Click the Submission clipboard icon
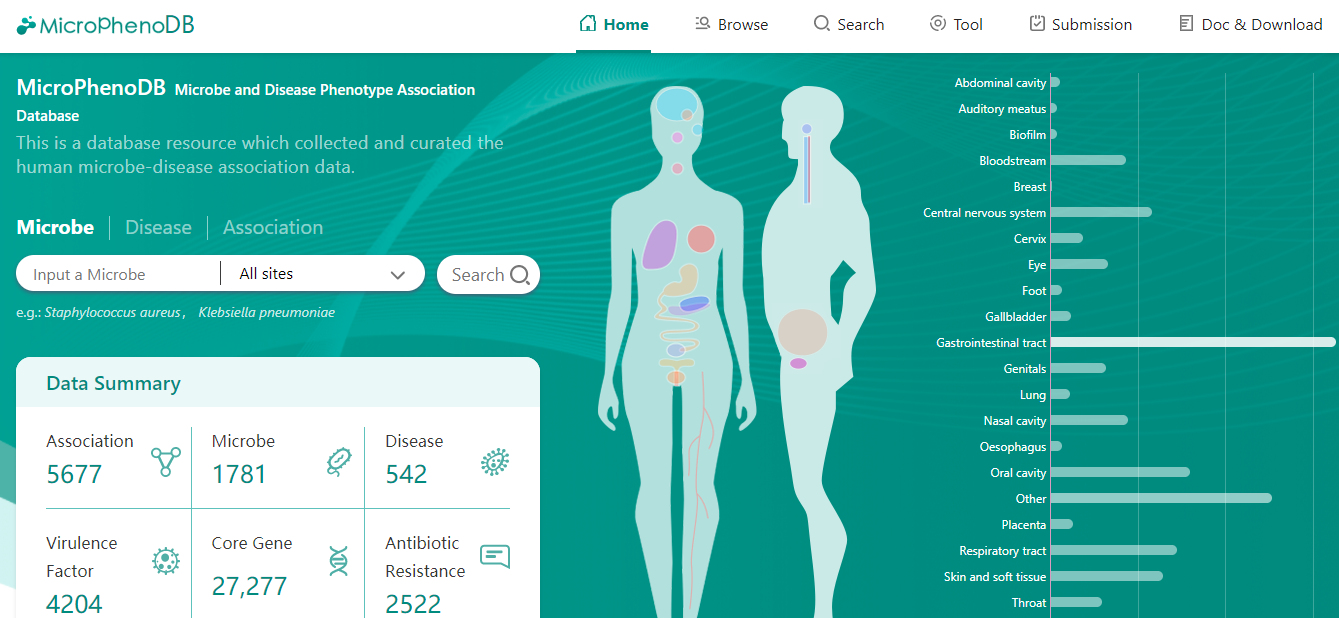The height and width of the screenshot is (618, 1339). point(1037,23)
